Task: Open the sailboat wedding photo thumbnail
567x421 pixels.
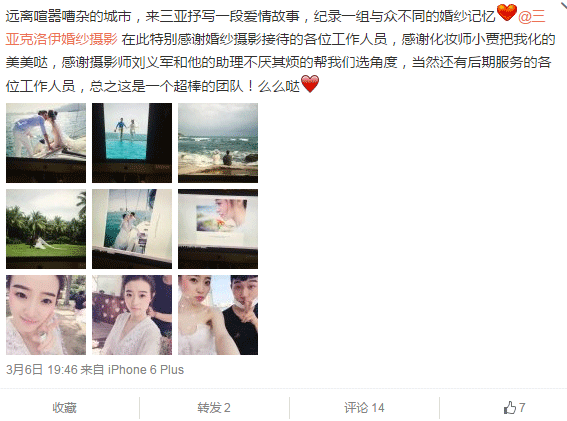Action: (x=132, y=229)
